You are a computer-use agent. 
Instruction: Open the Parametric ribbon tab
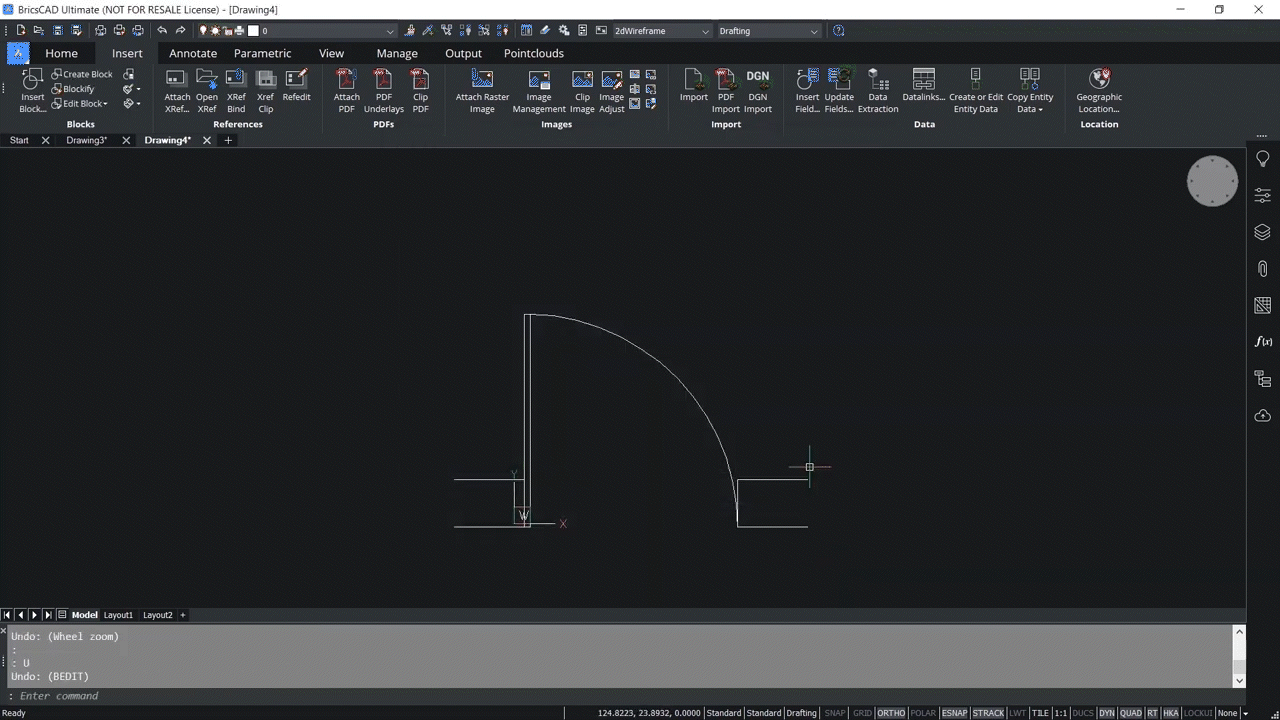point(263,53)
